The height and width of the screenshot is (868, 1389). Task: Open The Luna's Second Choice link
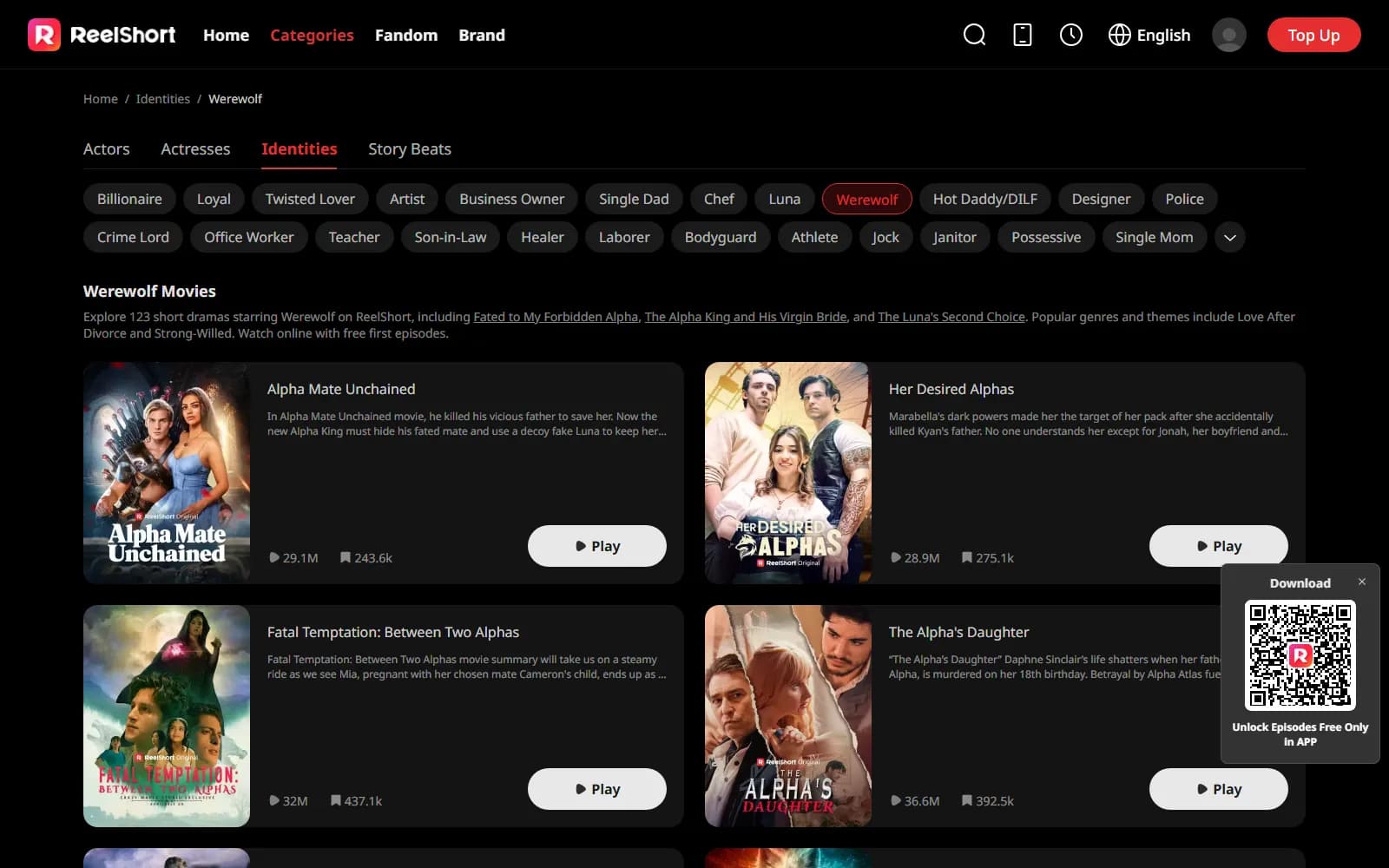pyautogui.click(x=951, y=317)
